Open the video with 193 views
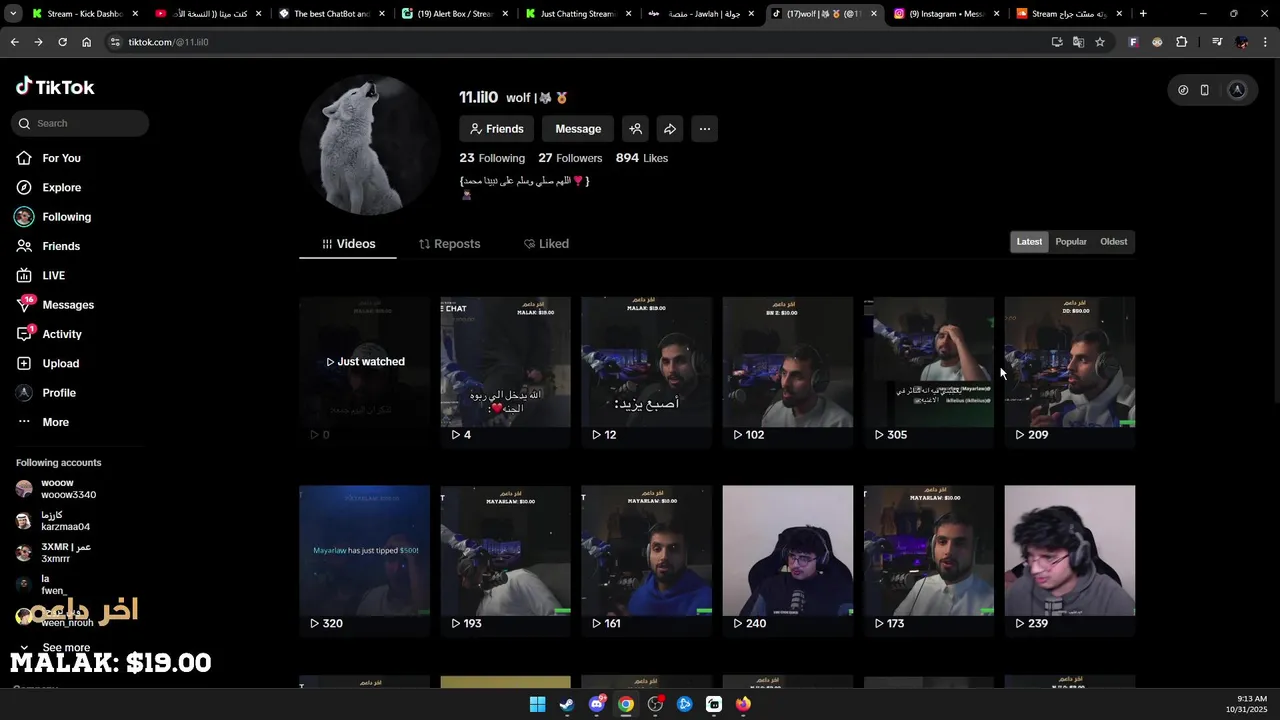This screenshot has height=720, width=1280. (505, 560)
